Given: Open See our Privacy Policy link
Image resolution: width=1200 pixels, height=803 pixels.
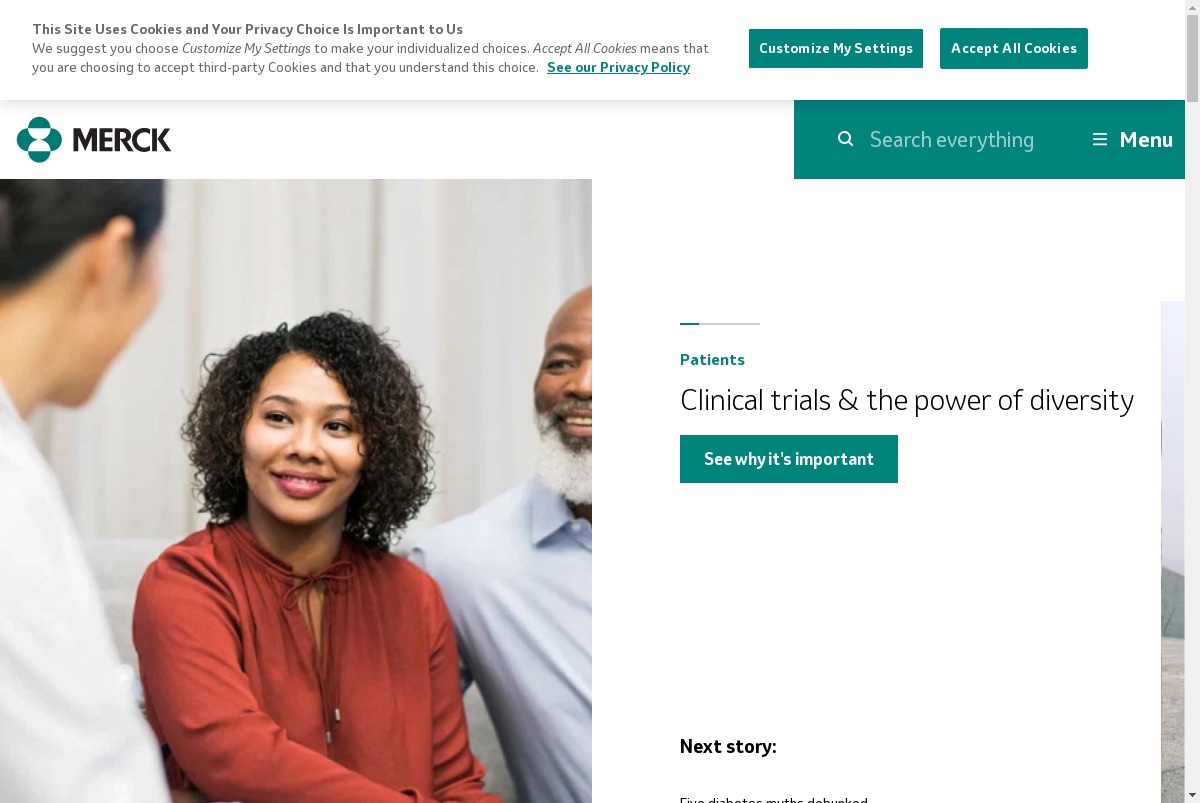Looking at the screenshot, I should coord(618,68).
